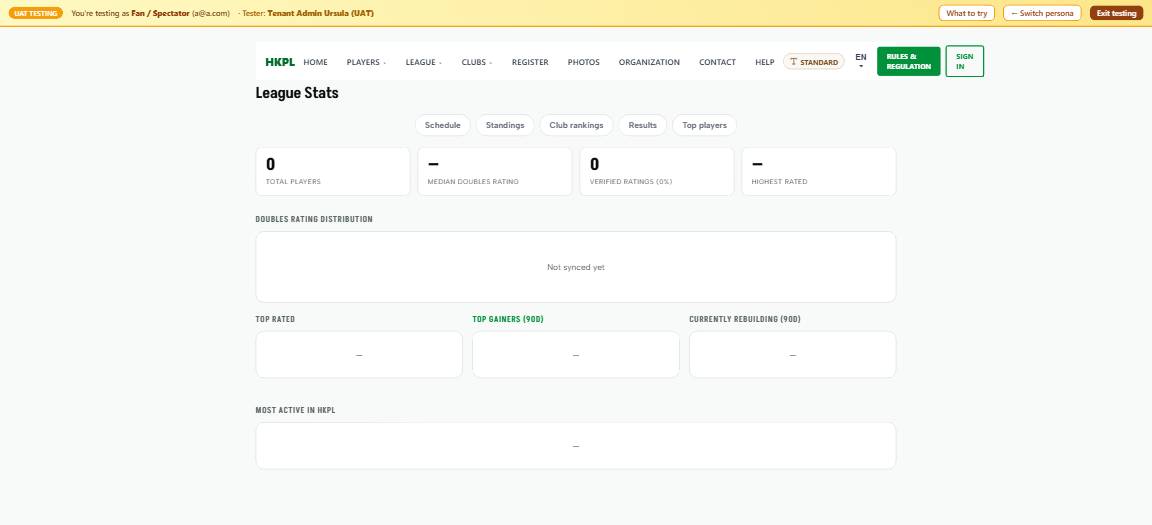This screenshot has height=525, width=1152.
Task: Click the DOUBLES RATING DISTRIBUTION heading
Action: click(x=314, y=219)
